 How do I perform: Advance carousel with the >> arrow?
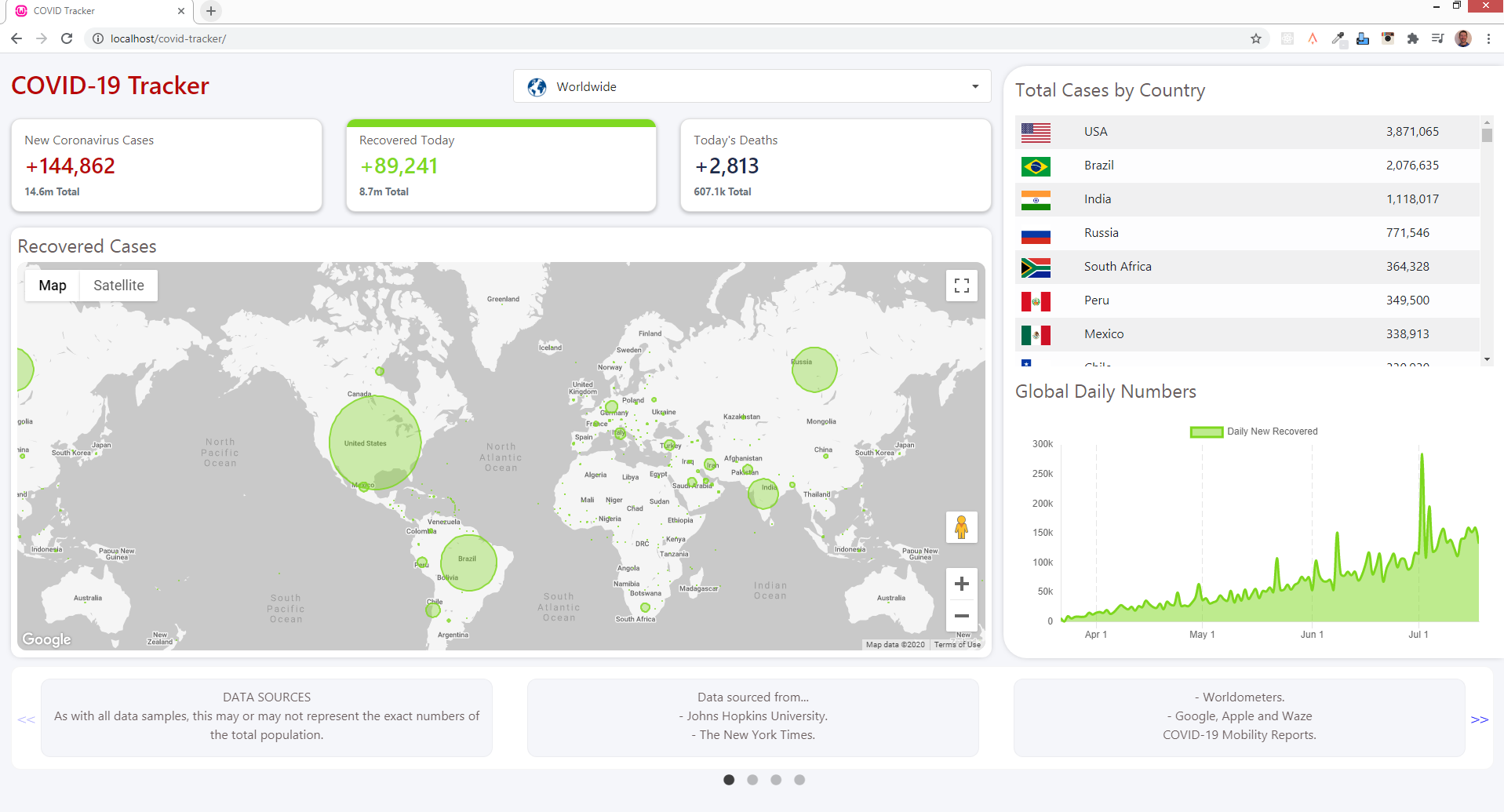[1479, 719]
